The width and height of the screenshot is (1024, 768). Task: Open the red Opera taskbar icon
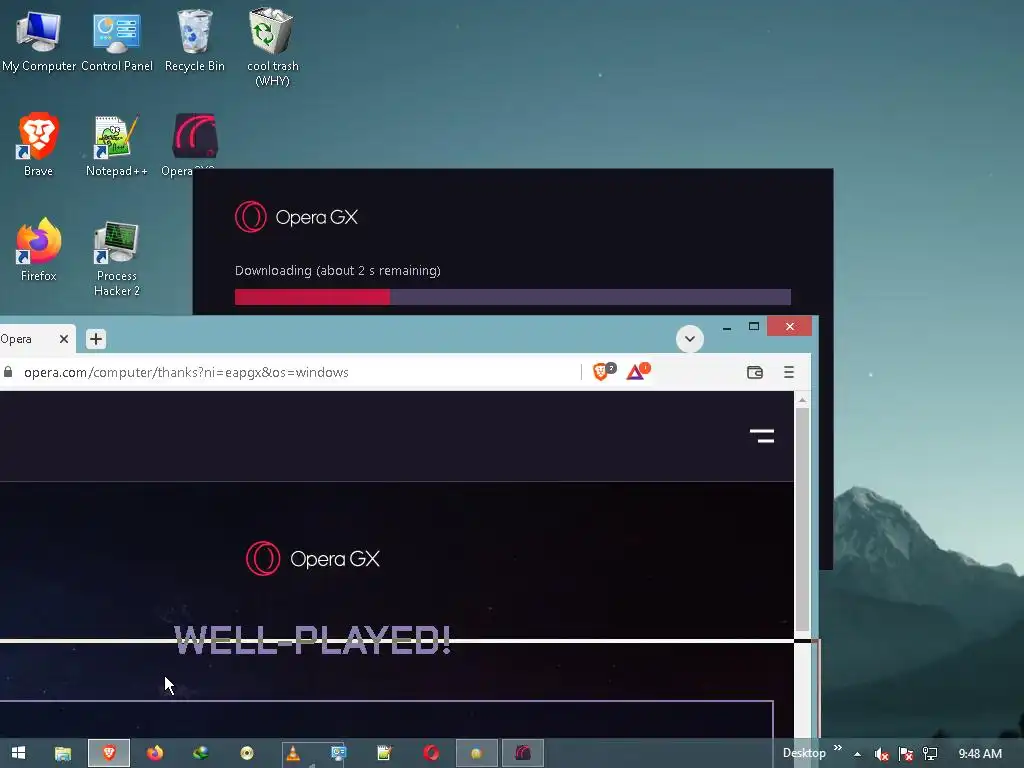click(x=431, y=753)
